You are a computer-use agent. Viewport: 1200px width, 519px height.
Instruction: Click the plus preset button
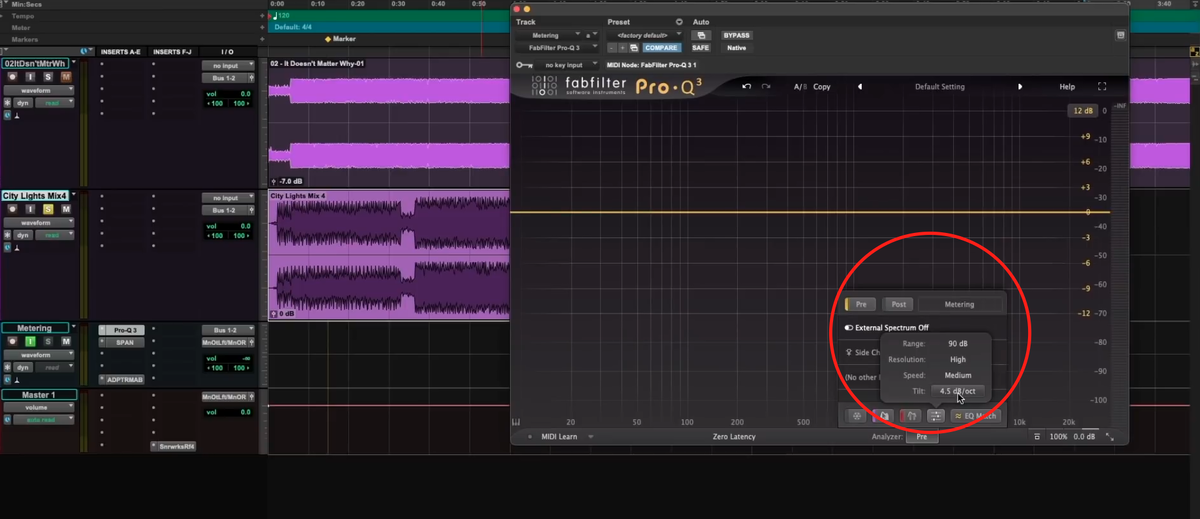(622, 47)
